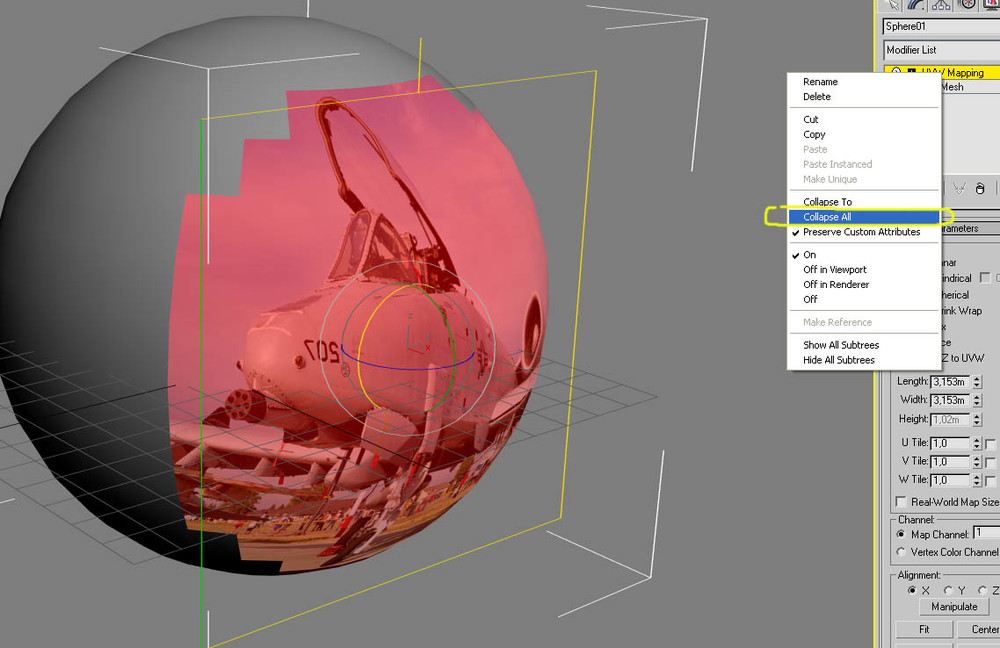Enable the V Tile flip checkbox

tap(990, 462)
